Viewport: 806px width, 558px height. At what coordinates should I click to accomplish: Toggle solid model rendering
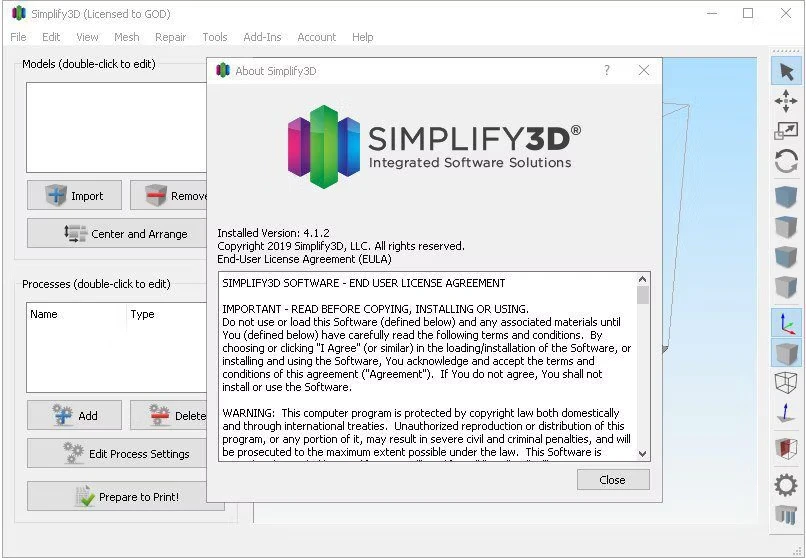[786, 353]
